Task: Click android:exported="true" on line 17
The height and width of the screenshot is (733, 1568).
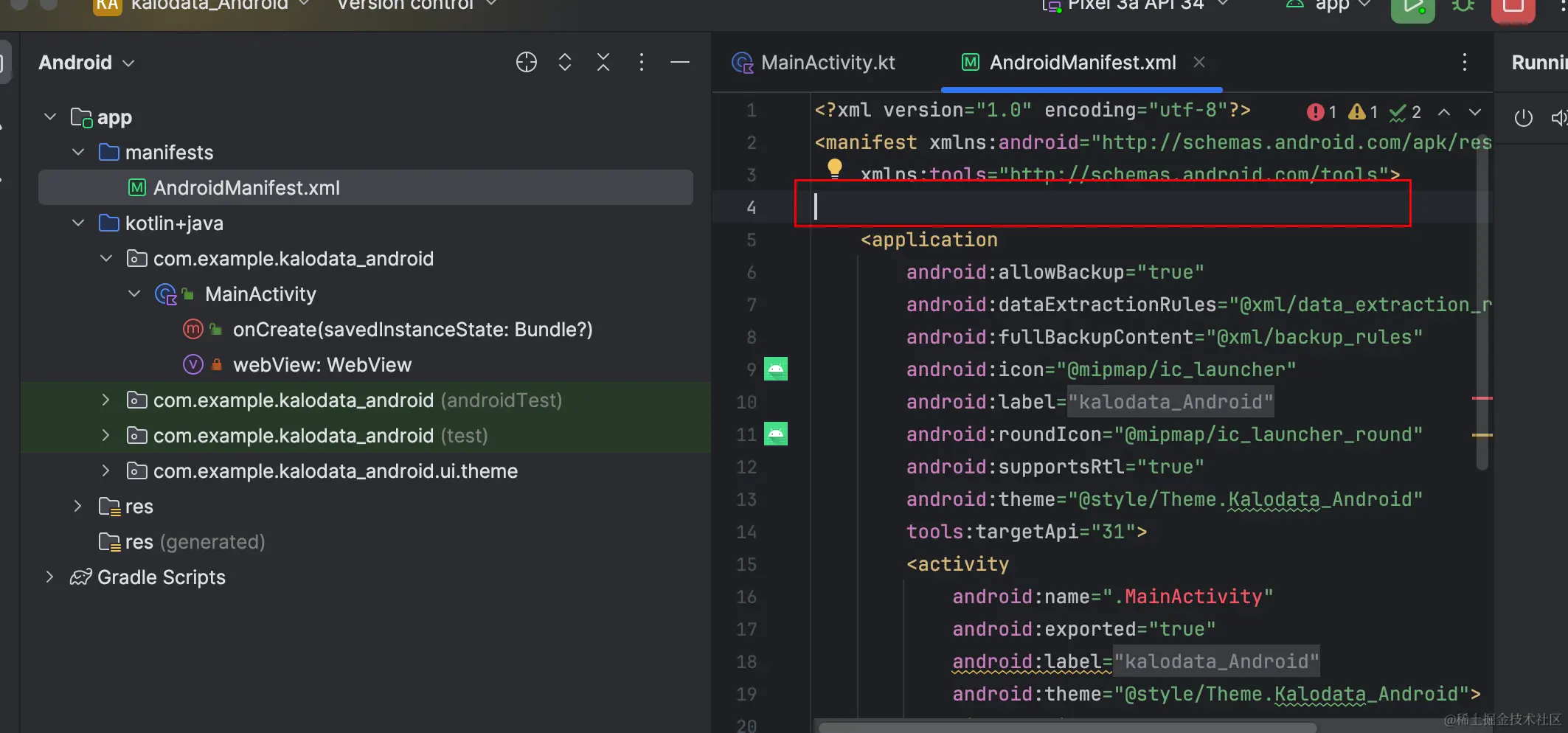Action: tap(1083, 629)
